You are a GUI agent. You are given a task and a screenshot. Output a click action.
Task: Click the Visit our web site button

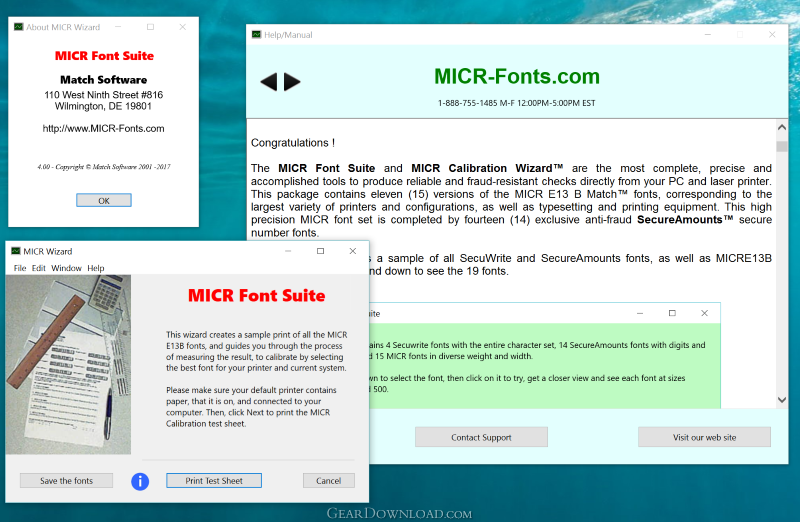click(x=704, y=437)
